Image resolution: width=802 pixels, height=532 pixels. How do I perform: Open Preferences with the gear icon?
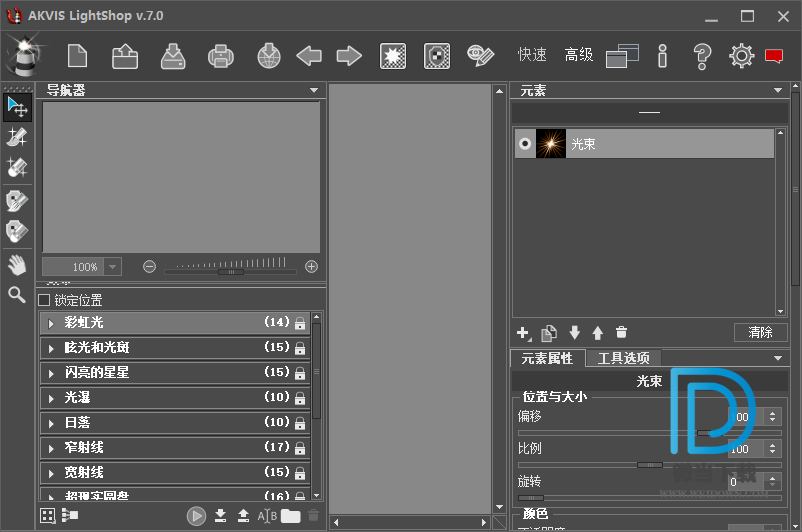[741, 56]
